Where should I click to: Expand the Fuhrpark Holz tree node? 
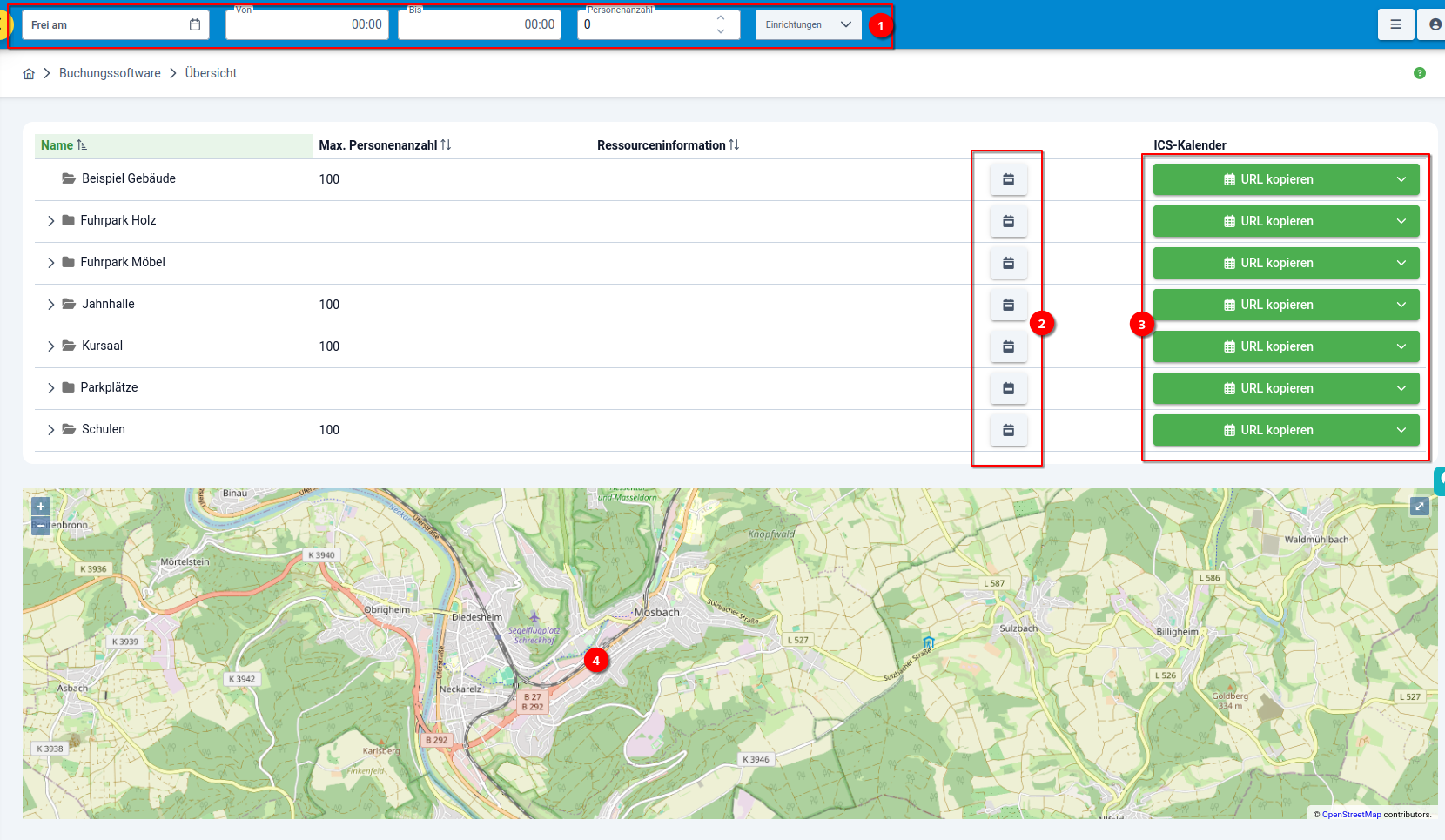pyautogui.click(x=51, y=221)
